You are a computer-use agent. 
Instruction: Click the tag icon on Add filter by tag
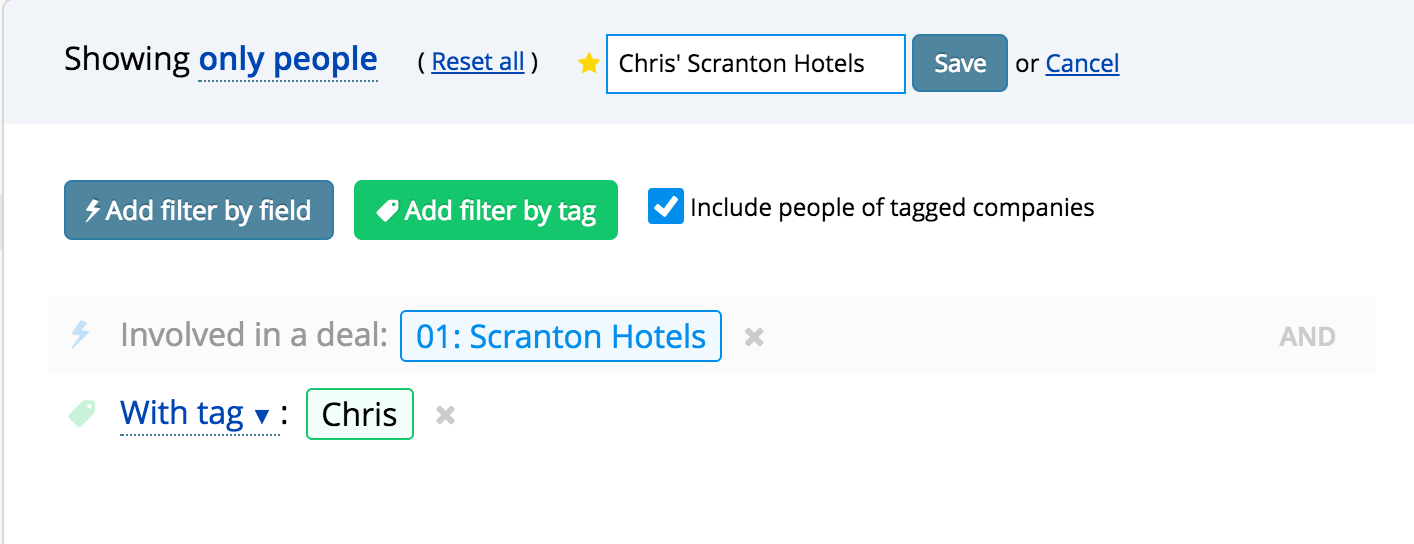coord(387,211)
